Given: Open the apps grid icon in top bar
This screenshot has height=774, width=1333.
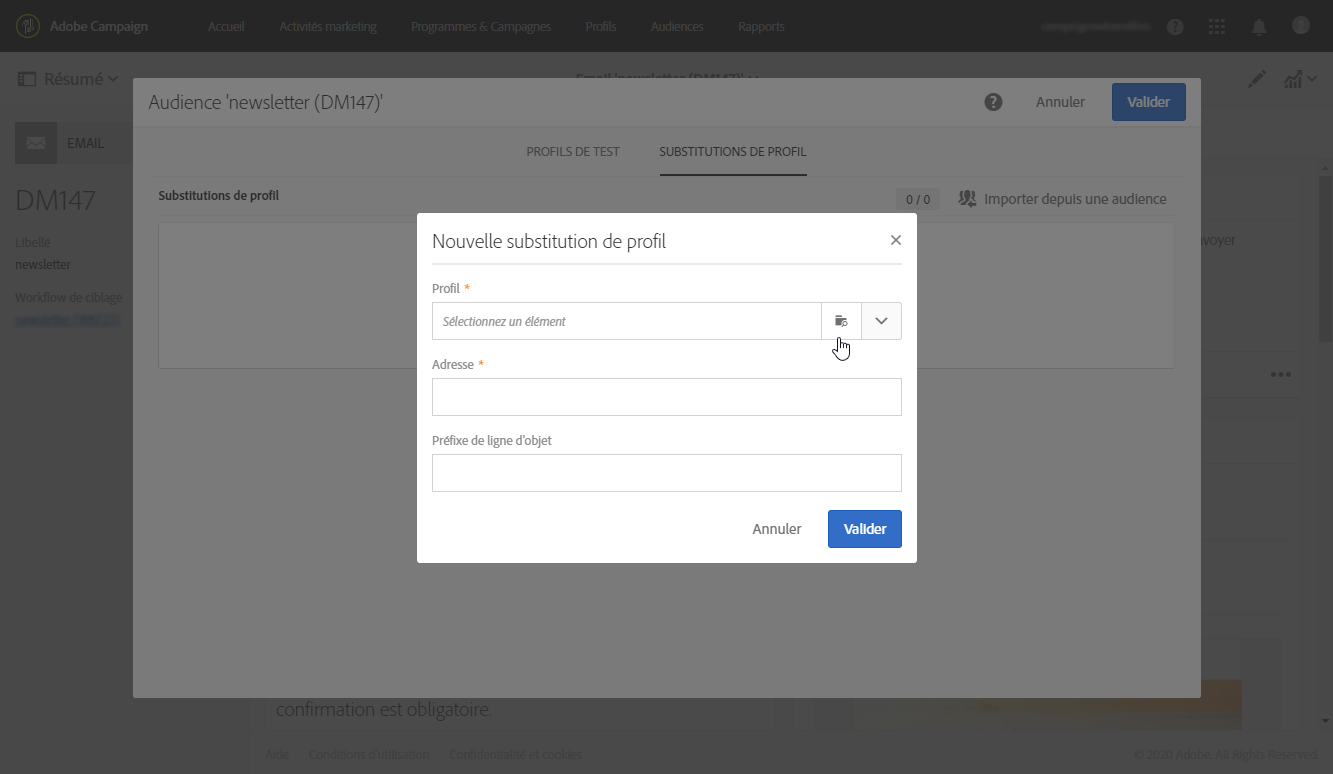Looking at the screenshot, I should [x=1217, y=27].
